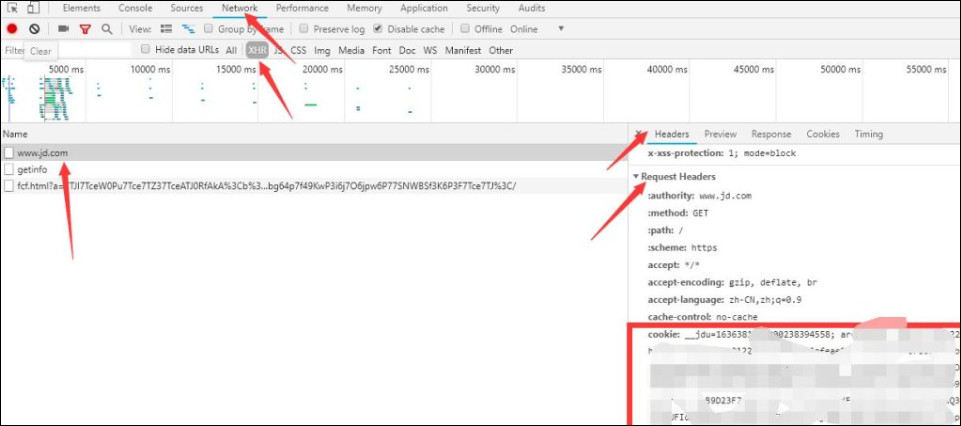The width and height of the screenshot is (961, 426).
Task: Click the :scheme https header line
Action: coord(682,248)
